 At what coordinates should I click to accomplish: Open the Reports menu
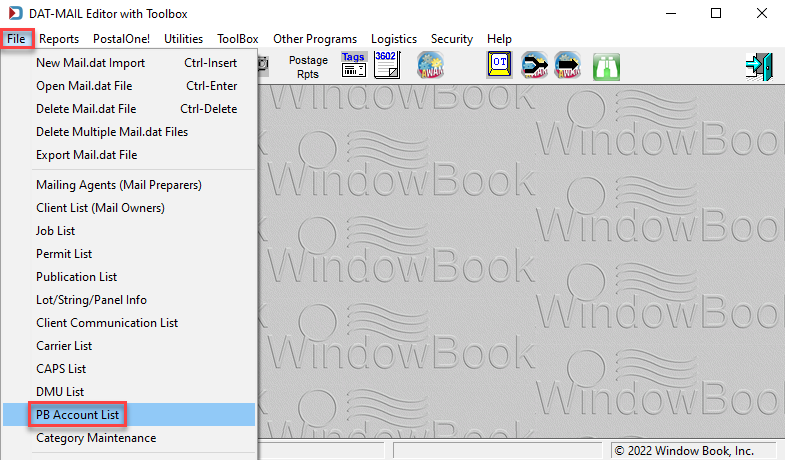(59, 39)
